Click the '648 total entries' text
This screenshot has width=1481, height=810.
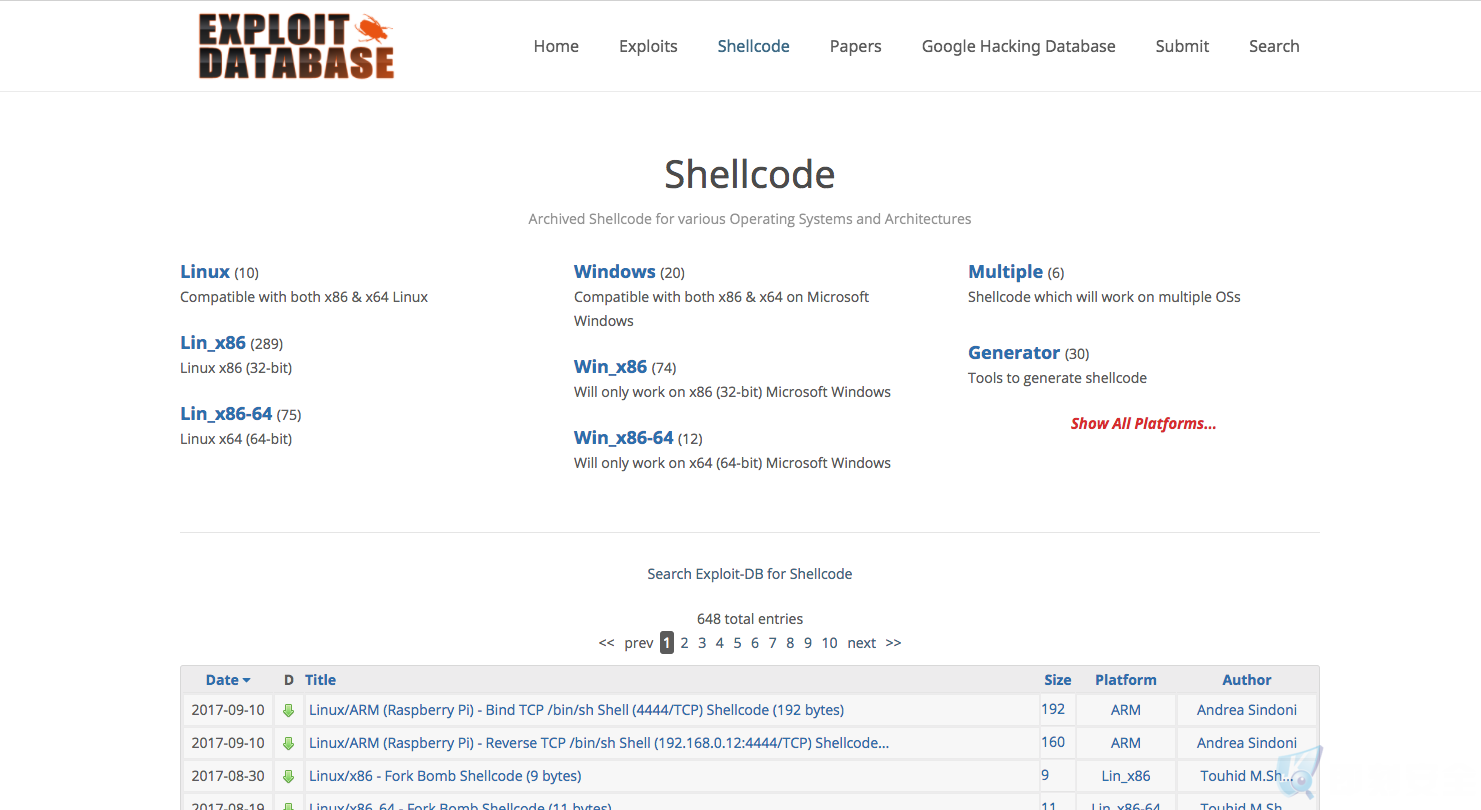750,619
